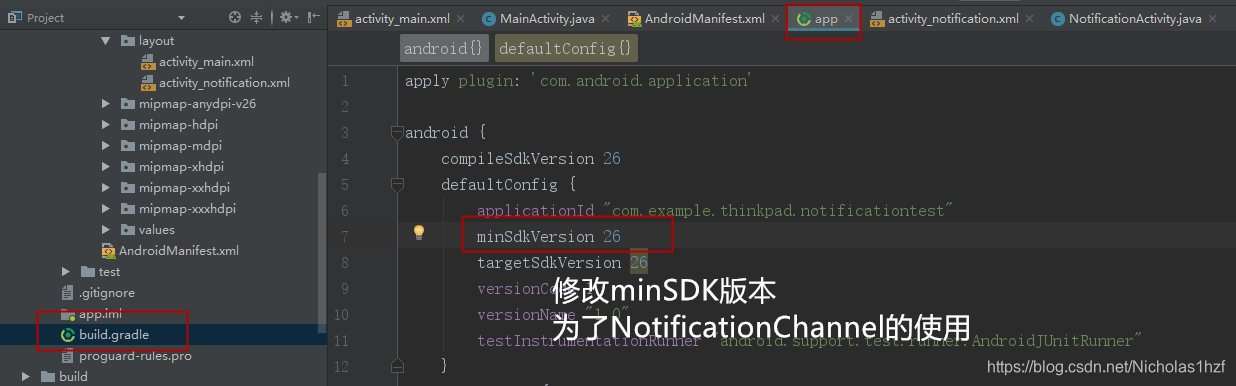Close the MainActivity.java tab

coord(606,19)
